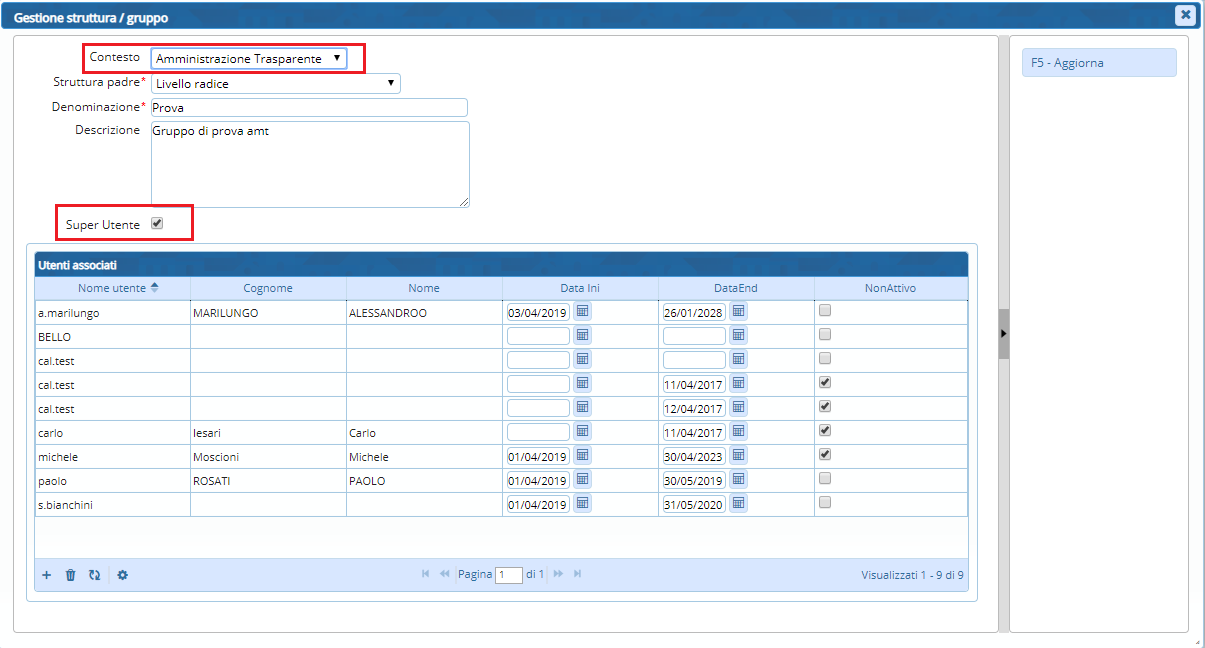Click the refresh icon in grid footer
The image size is (1205, 648).
point(94,575)
